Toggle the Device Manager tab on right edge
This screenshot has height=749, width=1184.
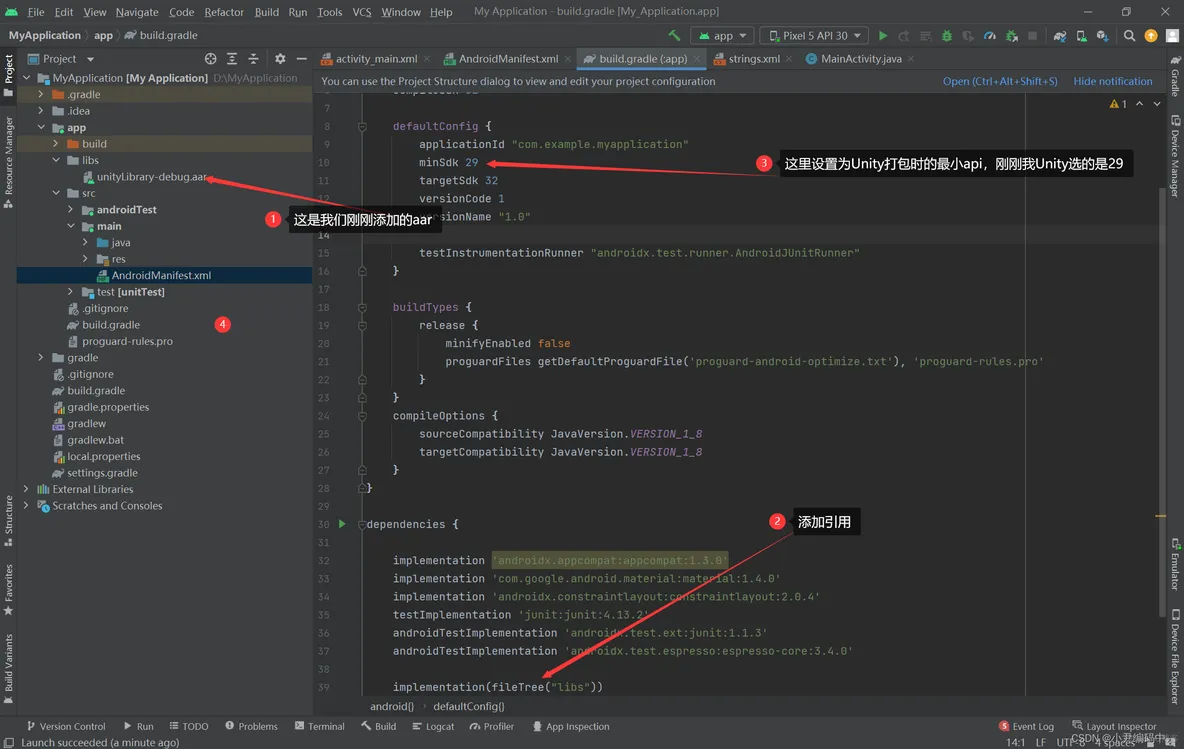1175,156
